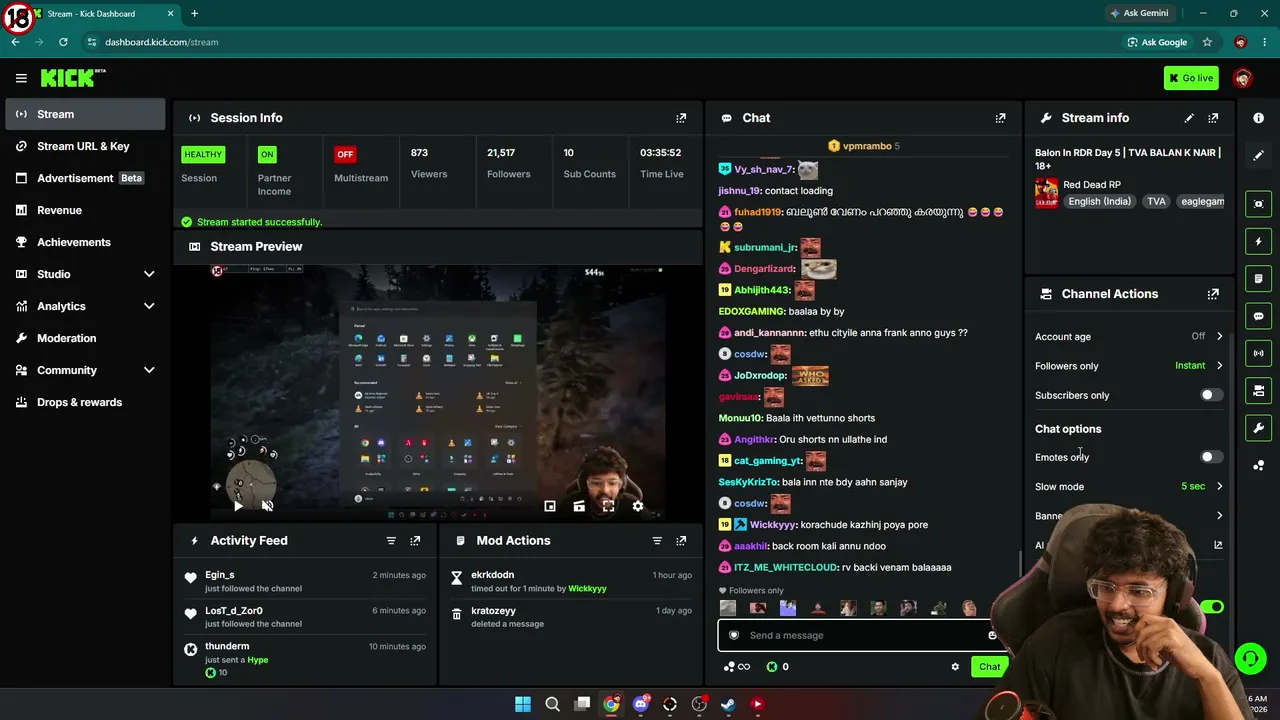
Task: Click the English (India) language tag
Action: click(1099, 201)
